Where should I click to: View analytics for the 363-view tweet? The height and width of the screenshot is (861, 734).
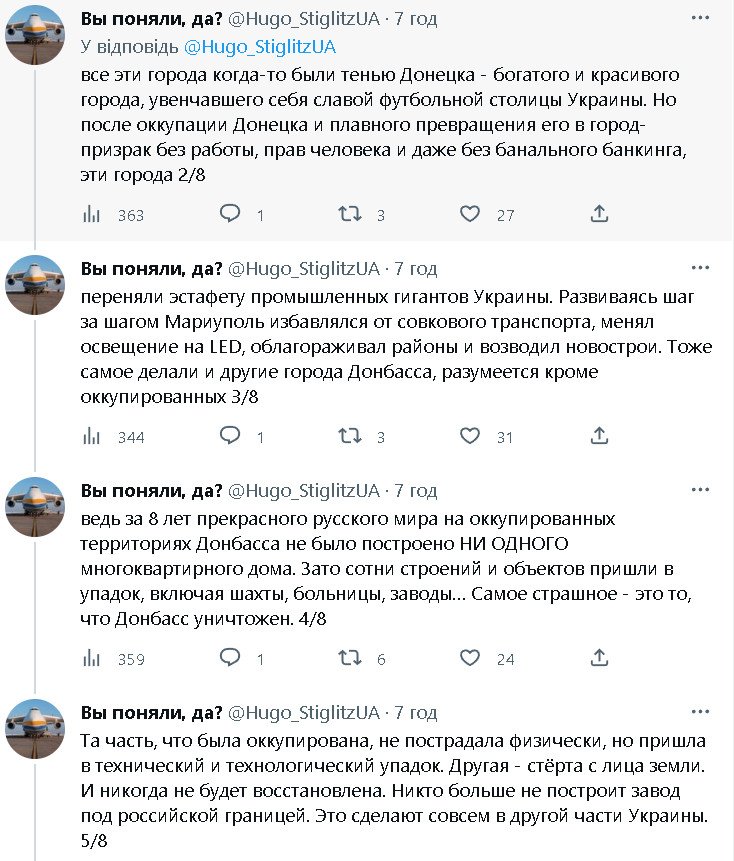(x=92, y=214)
